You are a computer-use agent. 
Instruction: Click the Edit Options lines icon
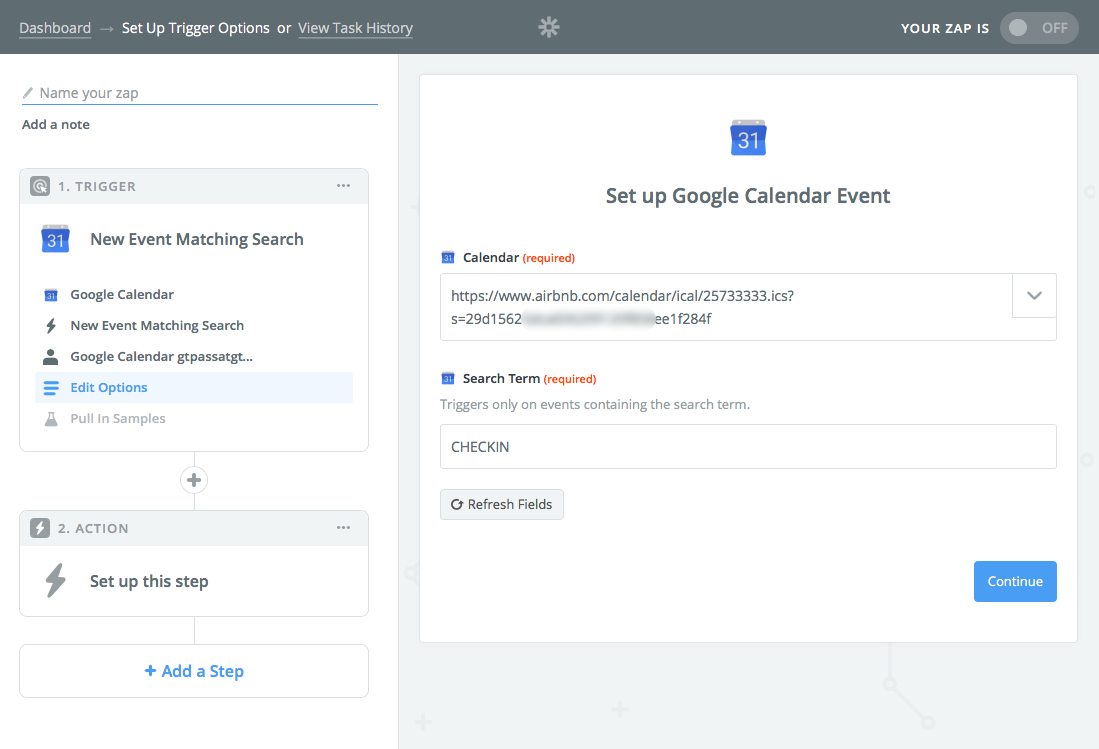pos(51,387)
